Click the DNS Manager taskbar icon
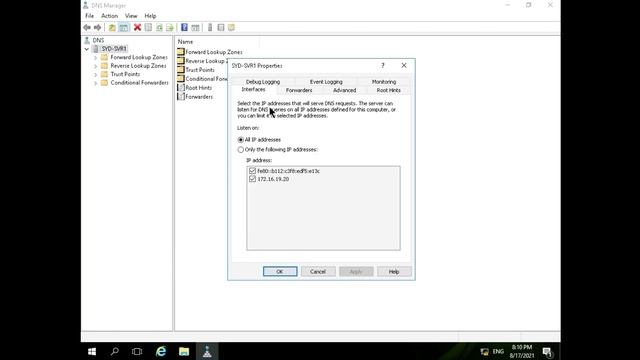Image resolution: width=640 pixels, height=360 pixels. (x=207, y=351)
